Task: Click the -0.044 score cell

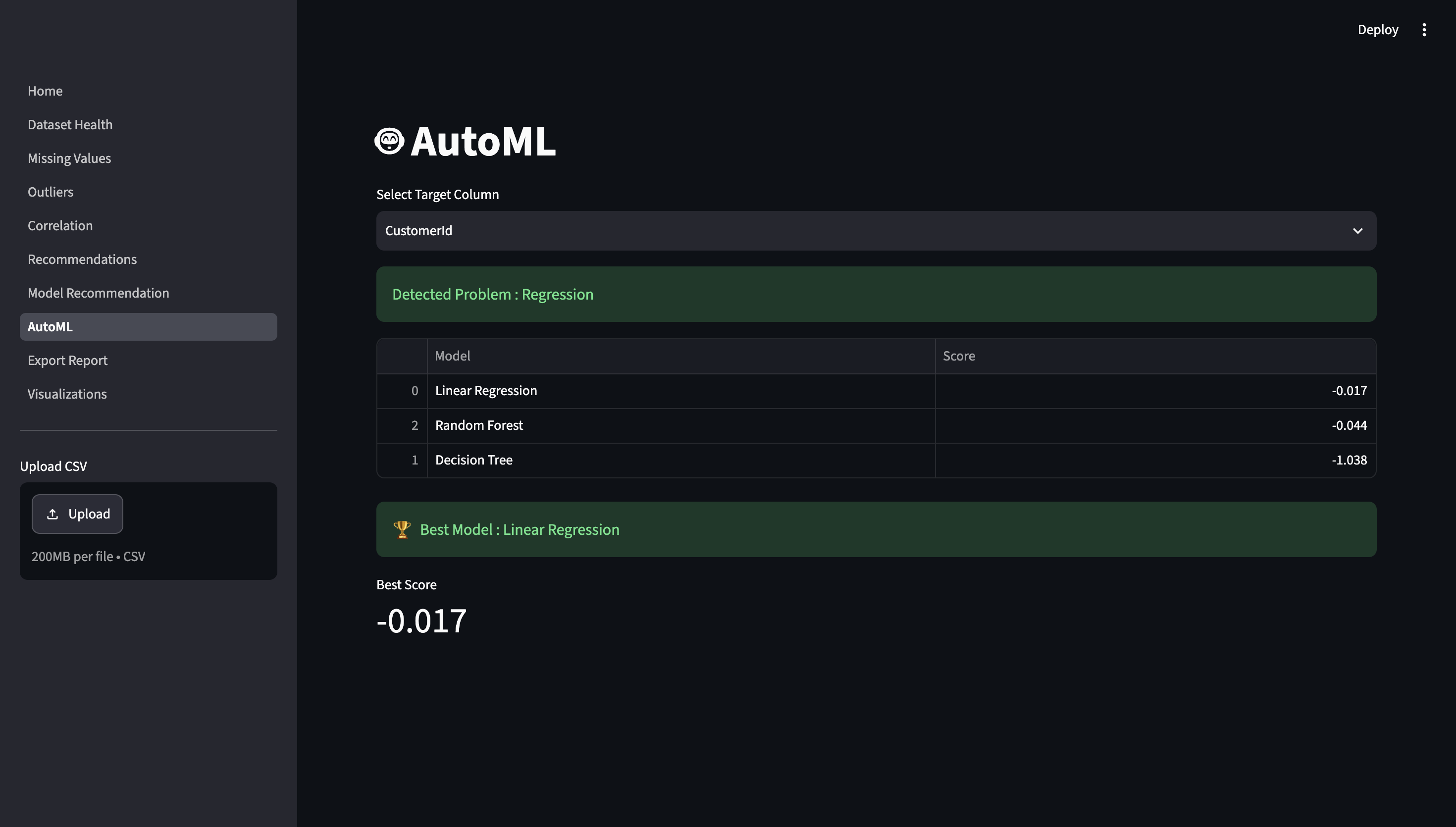Action: [x=1155, y=425]
